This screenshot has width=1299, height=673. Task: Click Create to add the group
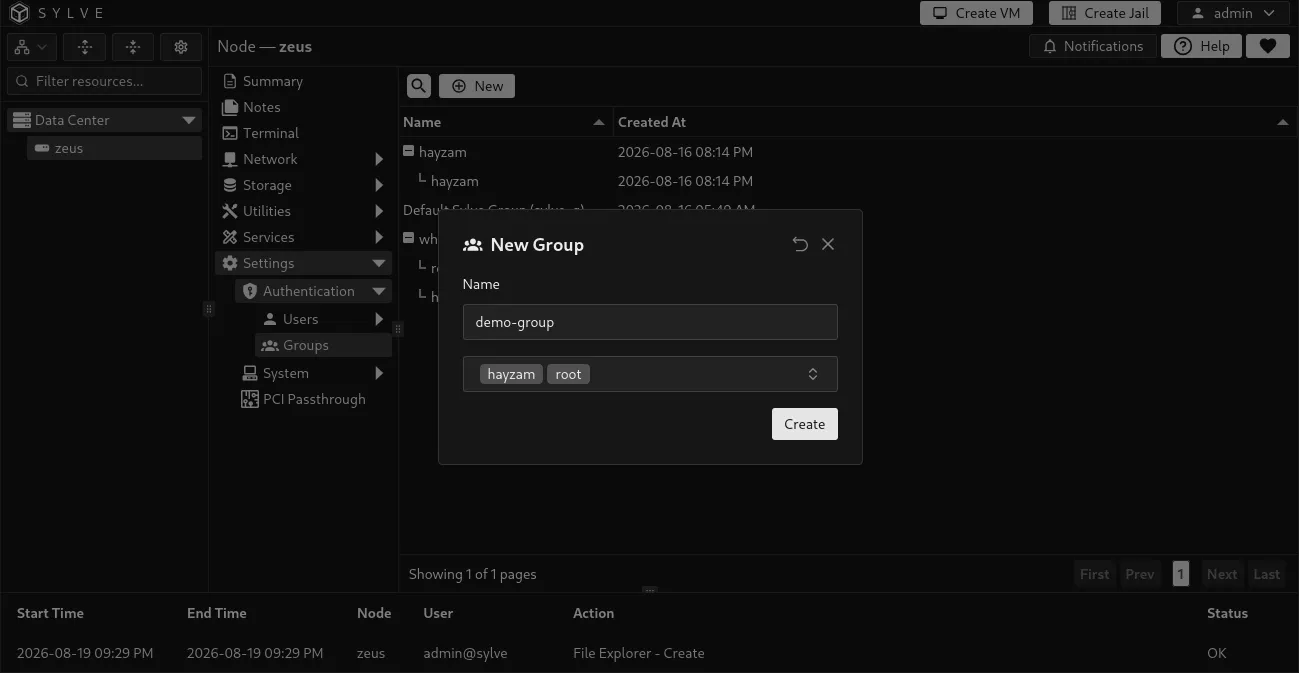click(805, 424)
